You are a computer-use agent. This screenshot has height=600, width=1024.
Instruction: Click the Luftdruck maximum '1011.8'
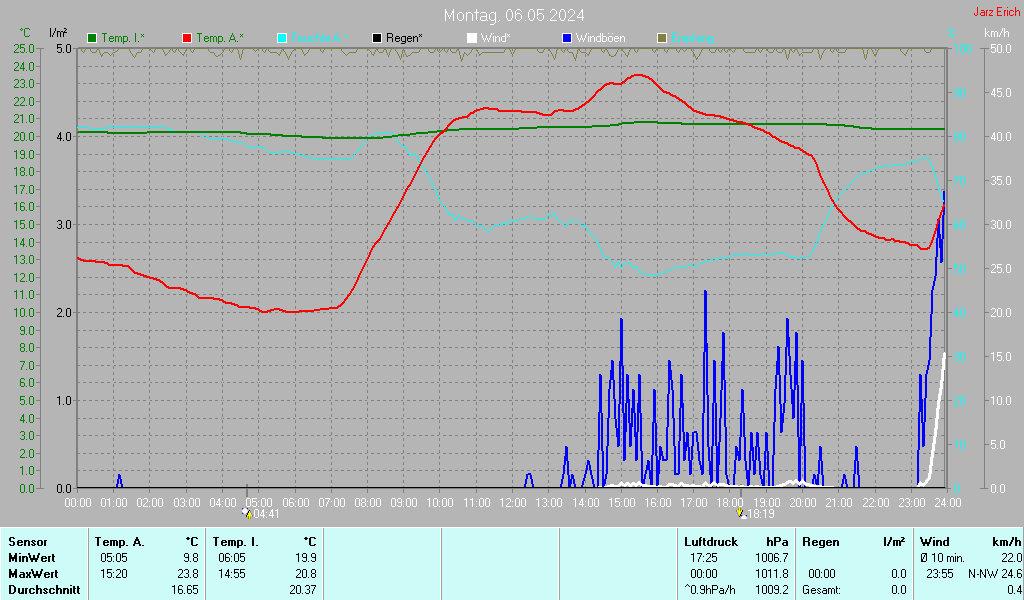coord(771,574)
